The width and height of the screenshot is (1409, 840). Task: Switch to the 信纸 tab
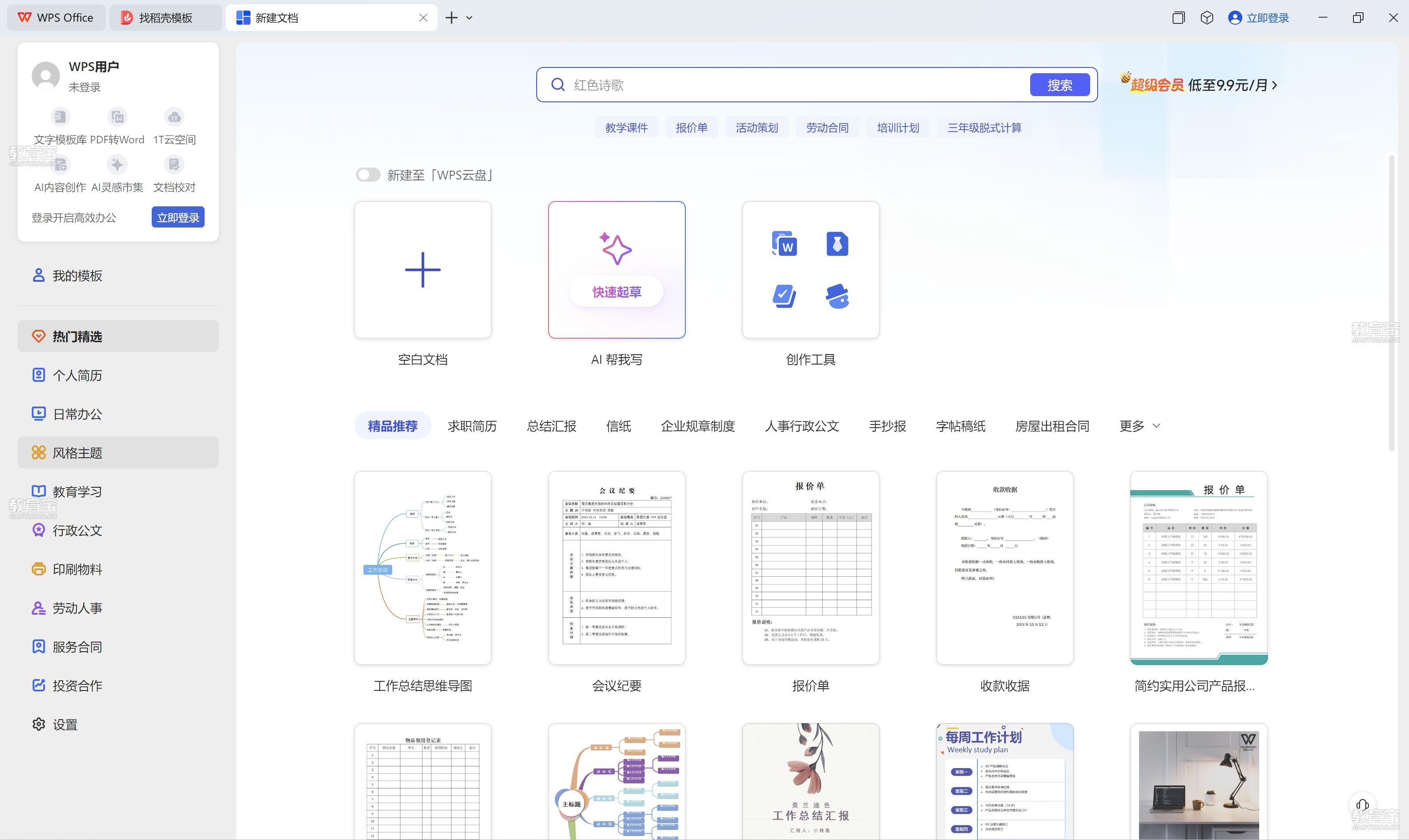[x=618, y=426]
